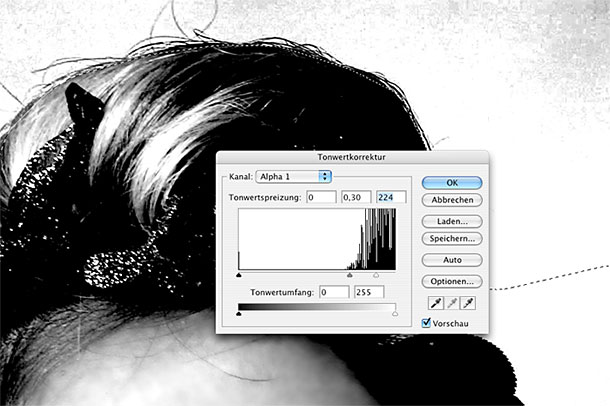
Task: Open the Optionen... dialog button
Action: coord(452,281)
